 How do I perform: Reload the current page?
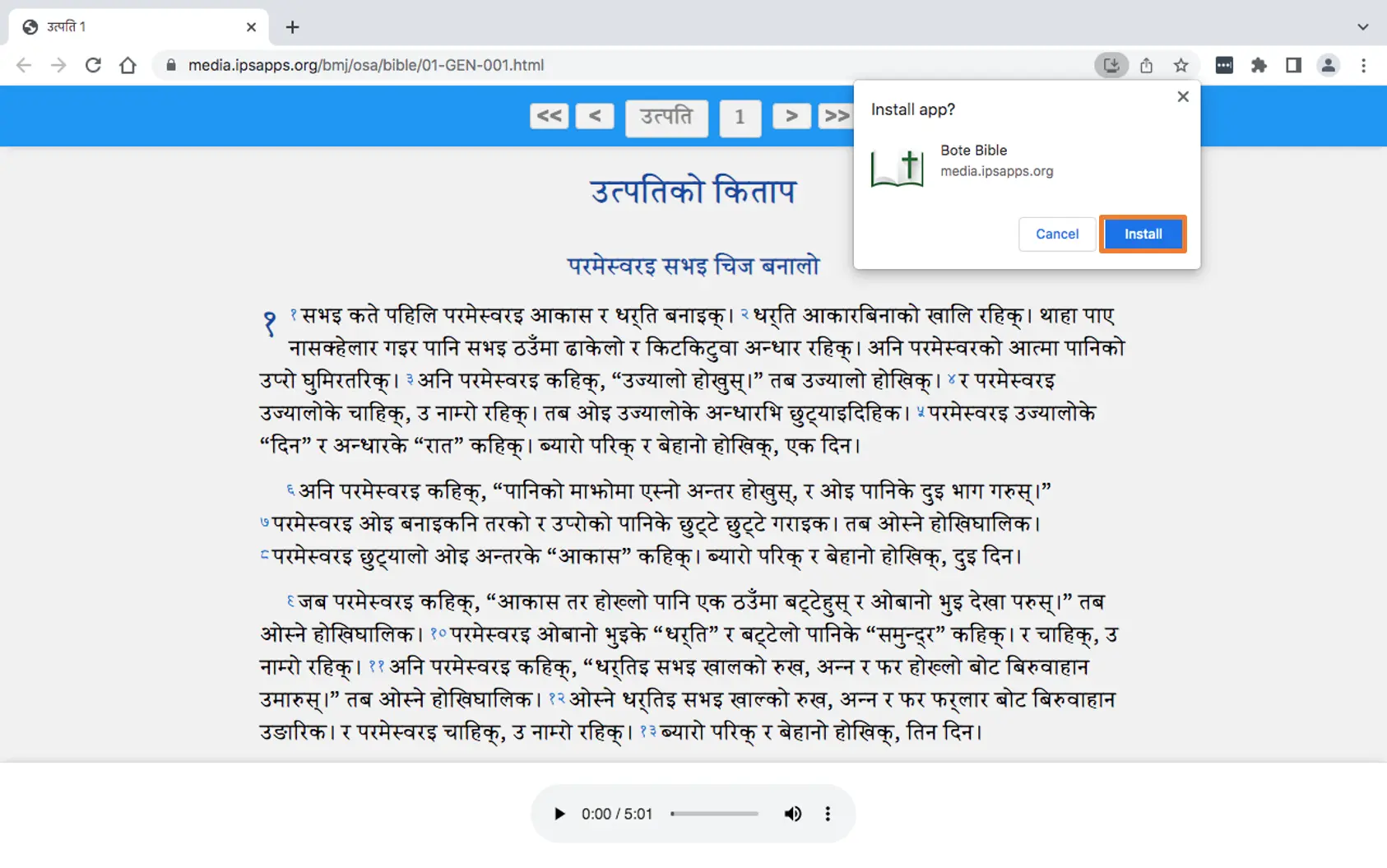coord(93,66)
